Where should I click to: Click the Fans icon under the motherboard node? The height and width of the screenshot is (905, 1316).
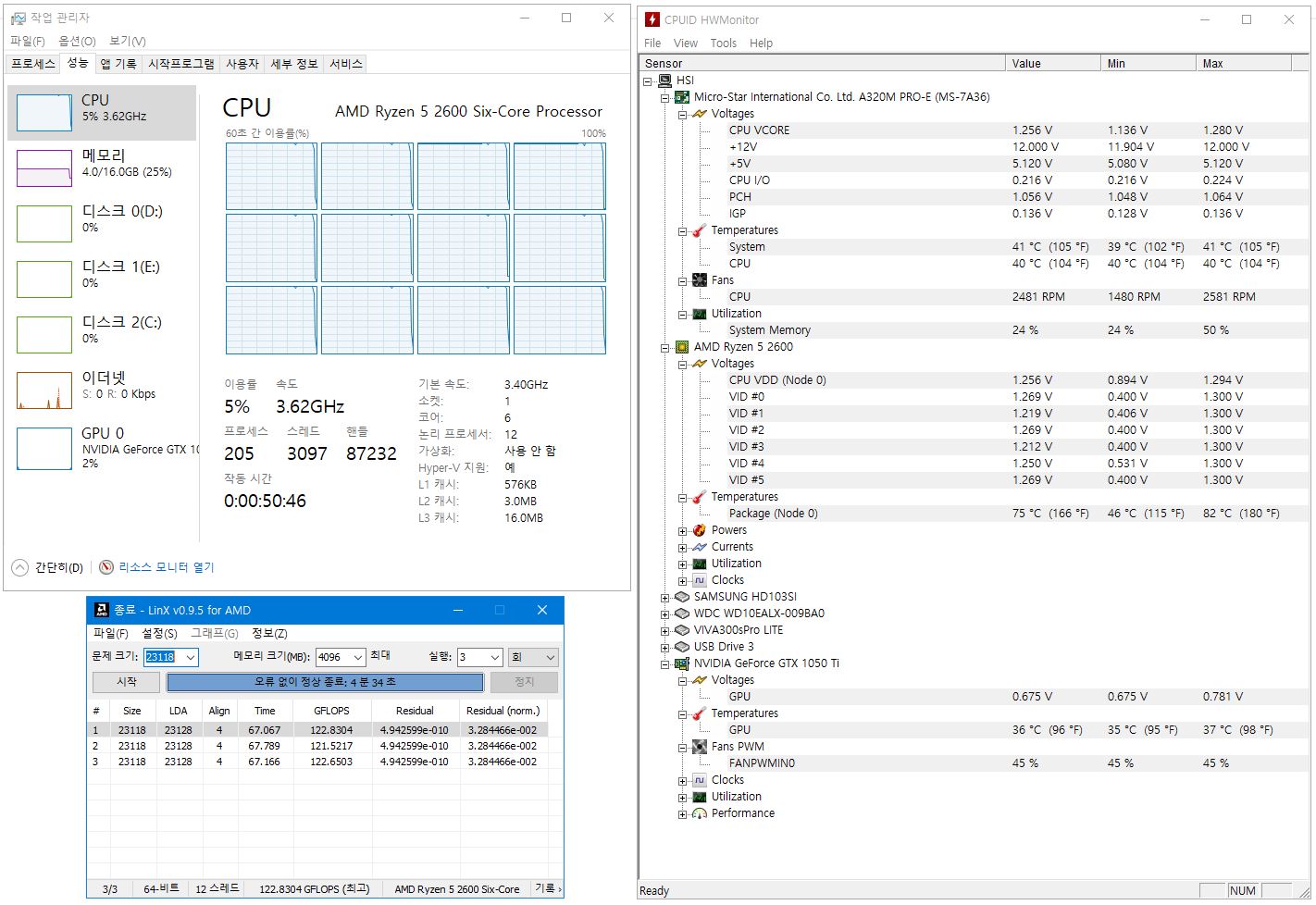click(x=700, y=280)
